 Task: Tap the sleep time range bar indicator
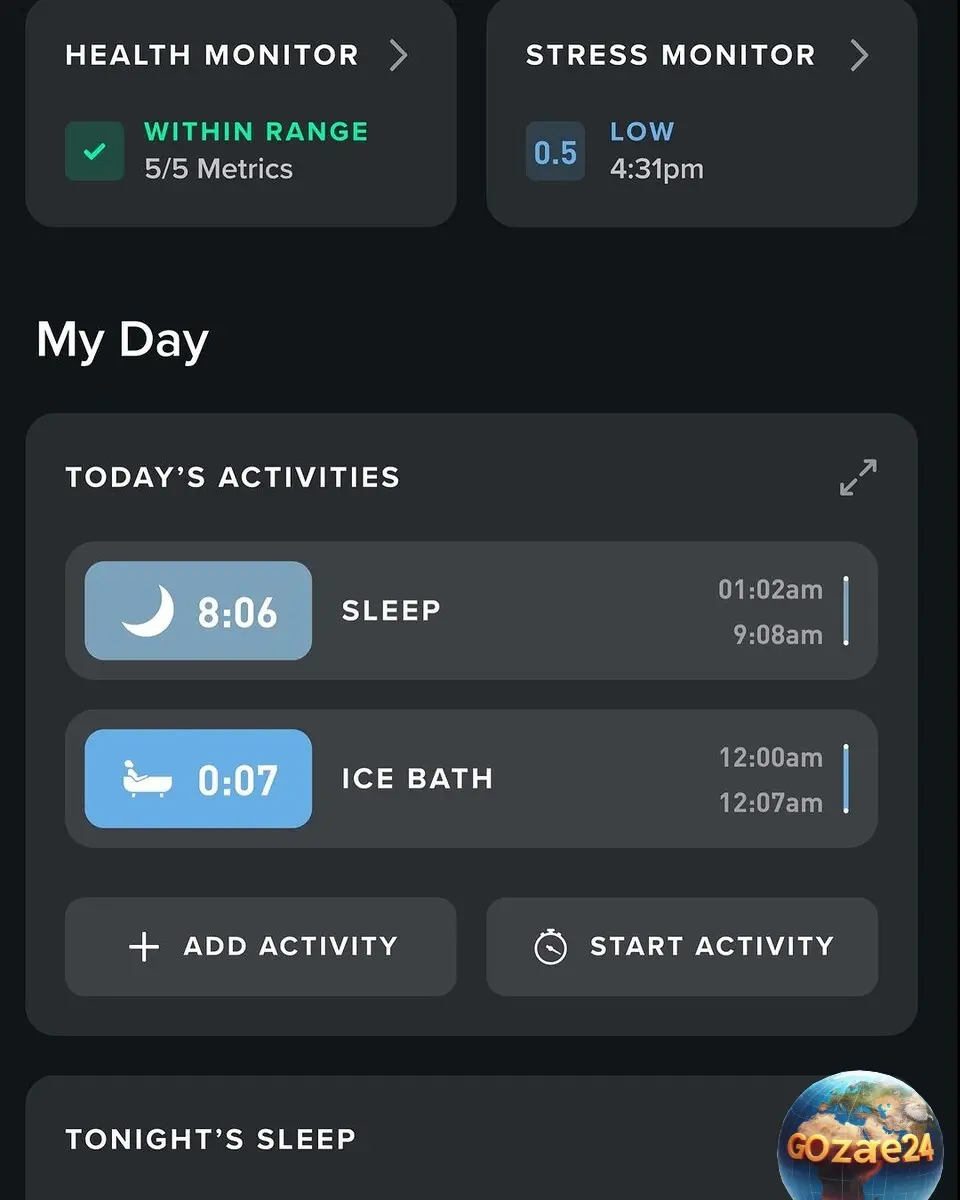coord(846,611)
